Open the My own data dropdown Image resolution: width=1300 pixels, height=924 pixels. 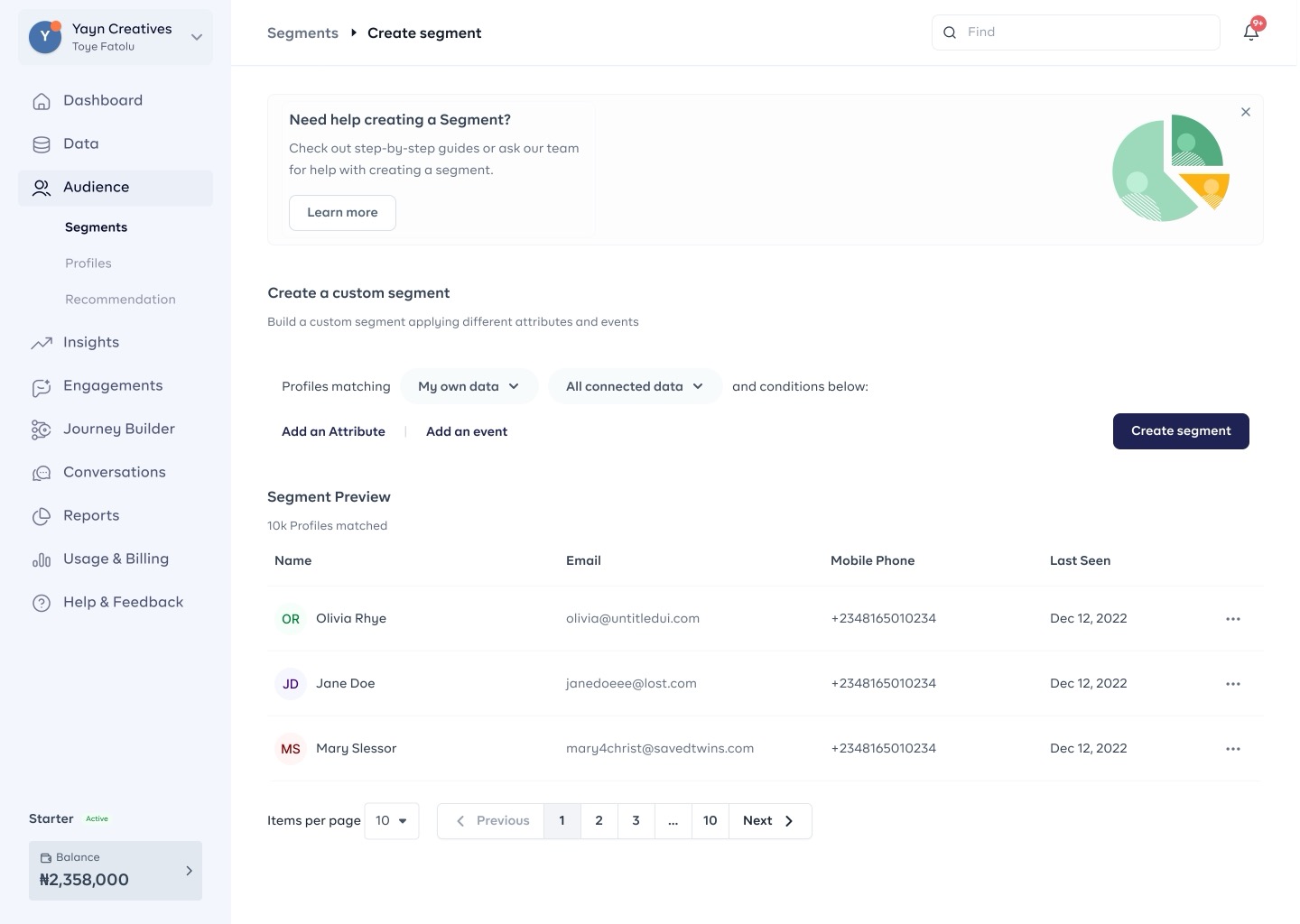click(469, 386)
